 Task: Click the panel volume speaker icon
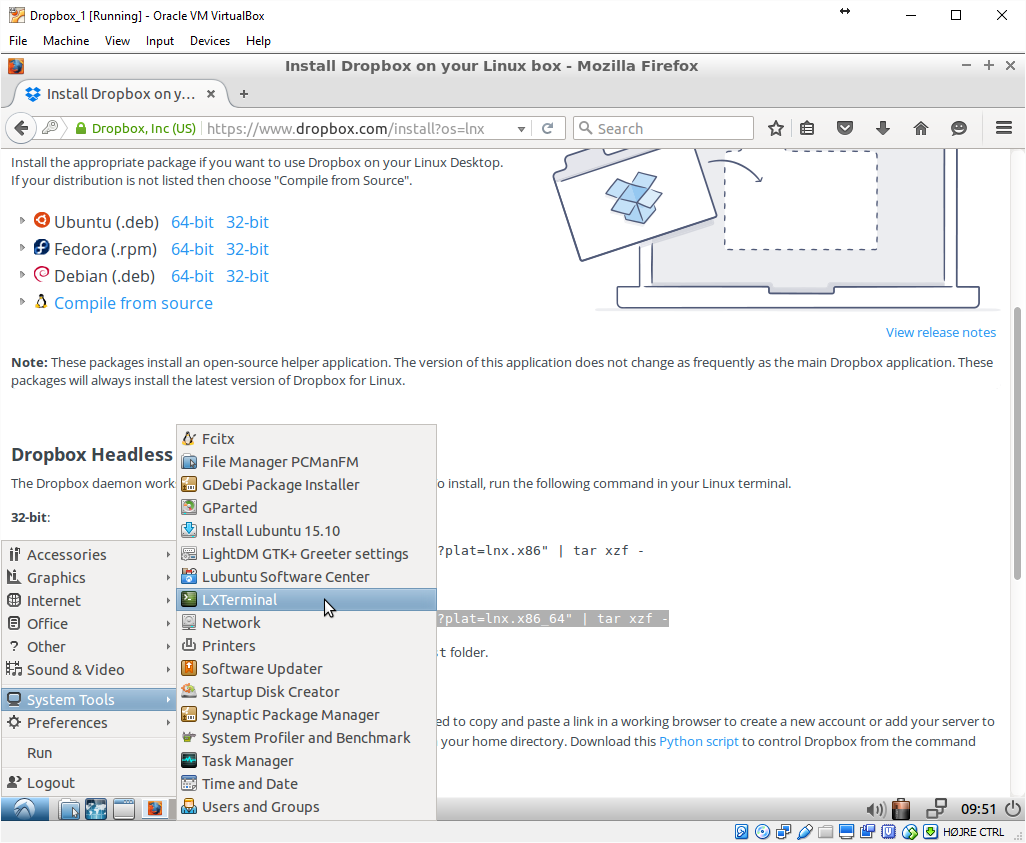[876, 810]
